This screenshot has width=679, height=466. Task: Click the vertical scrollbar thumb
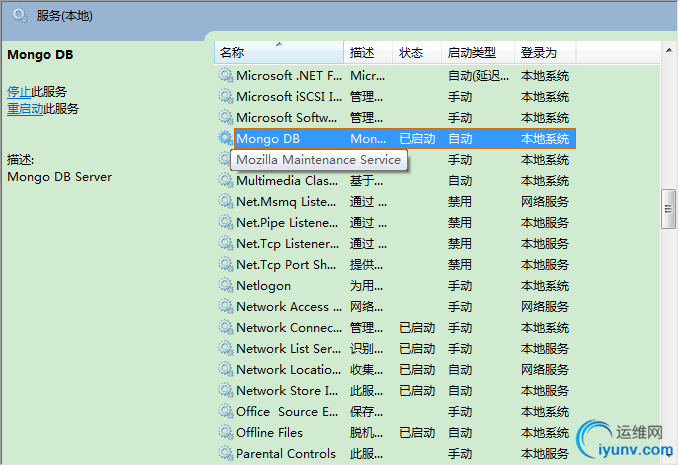[669, 209]
